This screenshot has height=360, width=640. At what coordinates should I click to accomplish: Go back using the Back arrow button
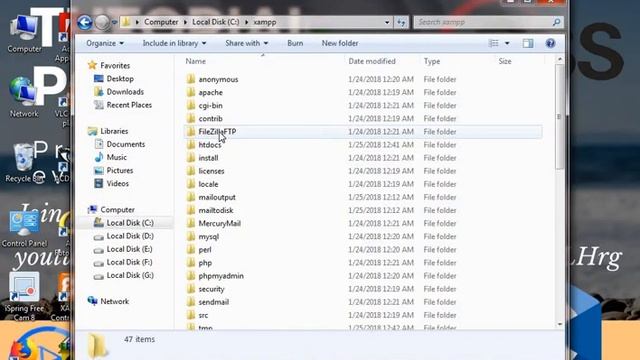[x=85, y=22]
